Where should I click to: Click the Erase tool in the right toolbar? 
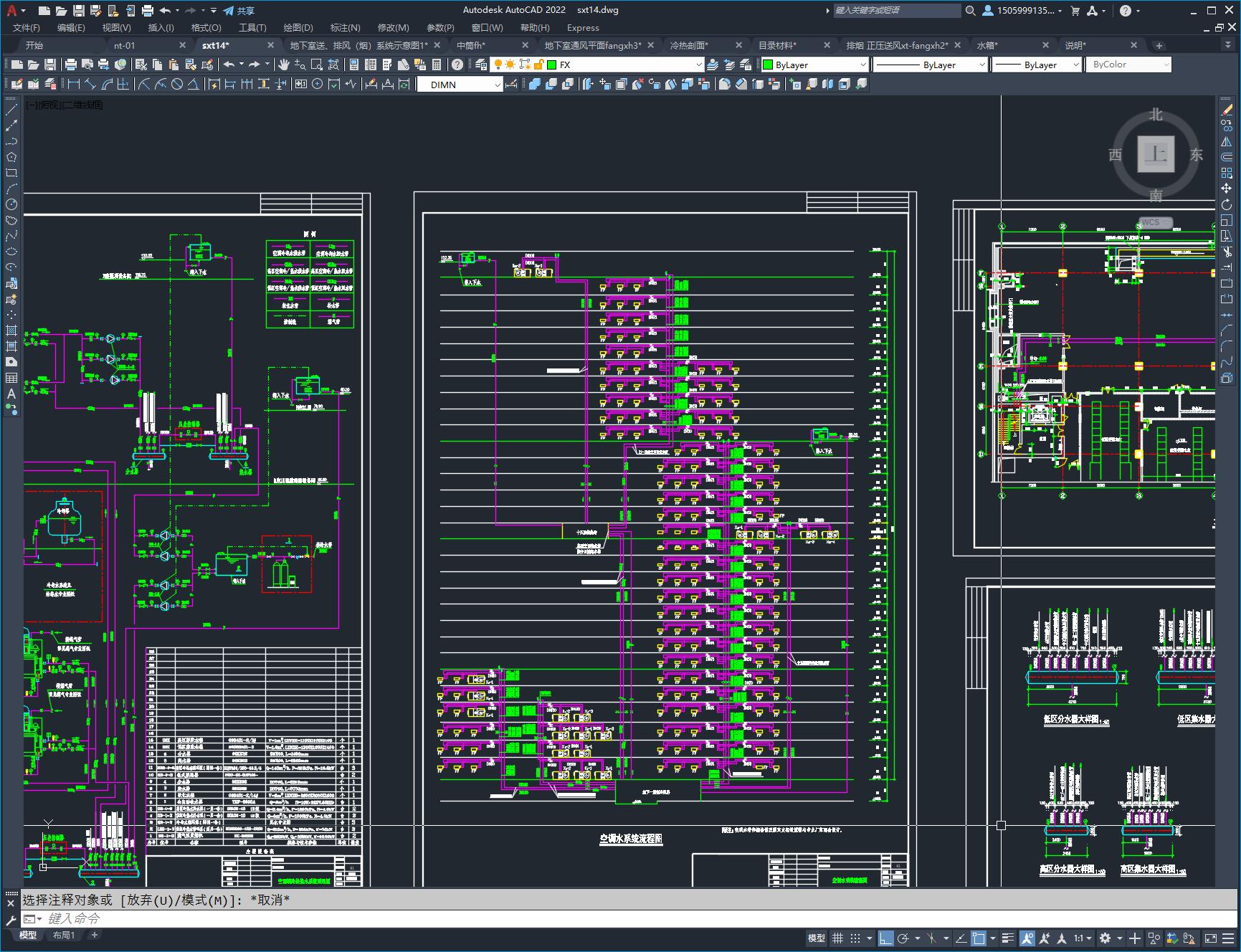[1227, 110]
